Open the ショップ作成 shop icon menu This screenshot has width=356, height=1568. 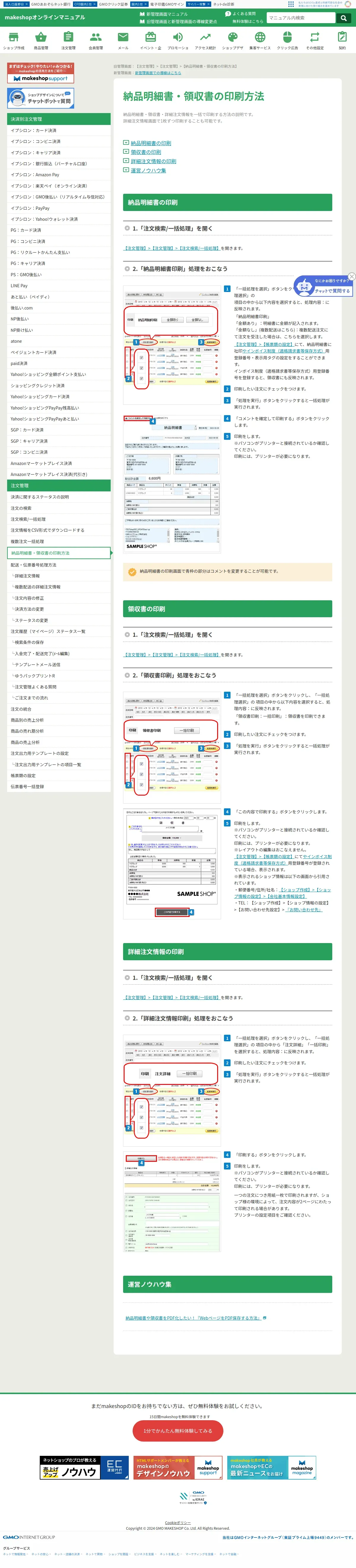[13, 41]
